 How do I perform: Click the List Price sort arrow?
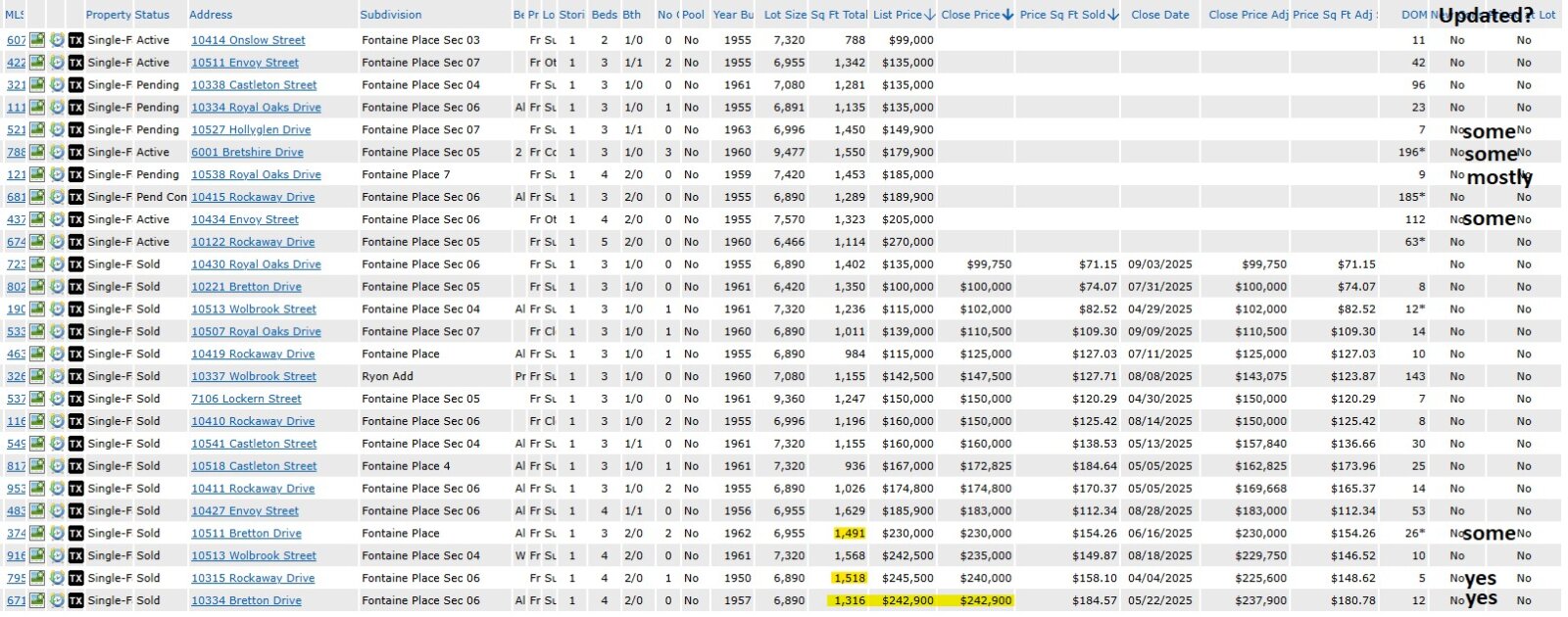929,15
